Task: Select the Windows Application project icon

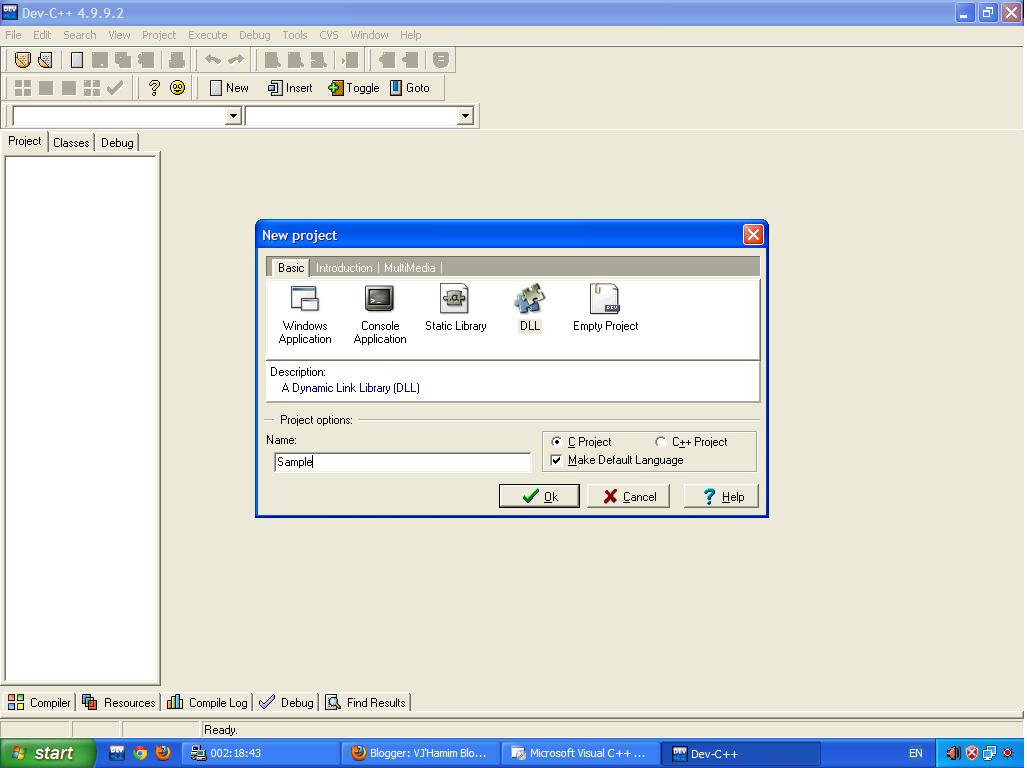Action: (x=305, y=314)
